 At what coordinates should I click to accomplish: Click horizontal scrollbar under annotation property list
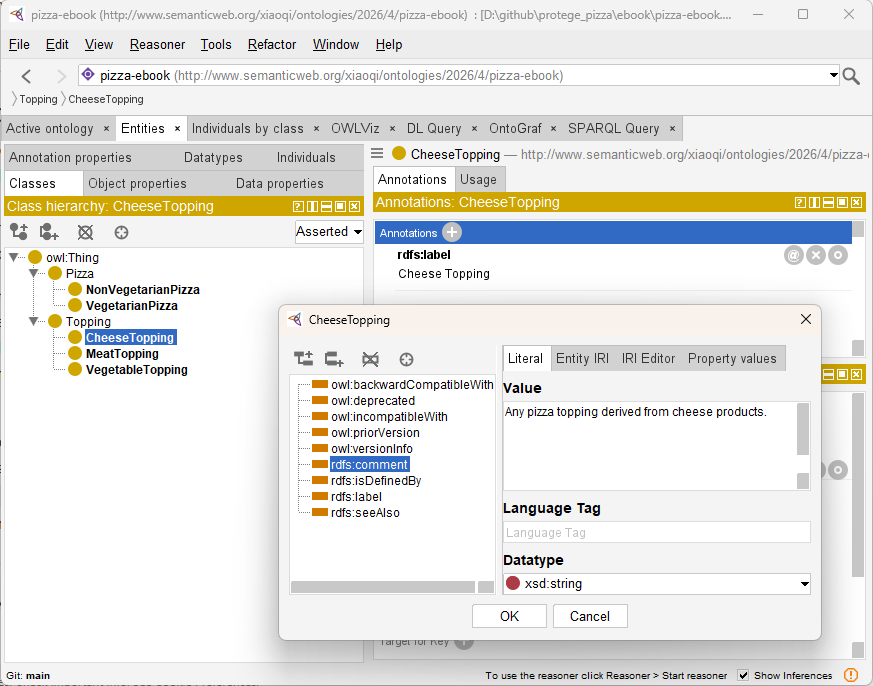click(x=383, y=587)
